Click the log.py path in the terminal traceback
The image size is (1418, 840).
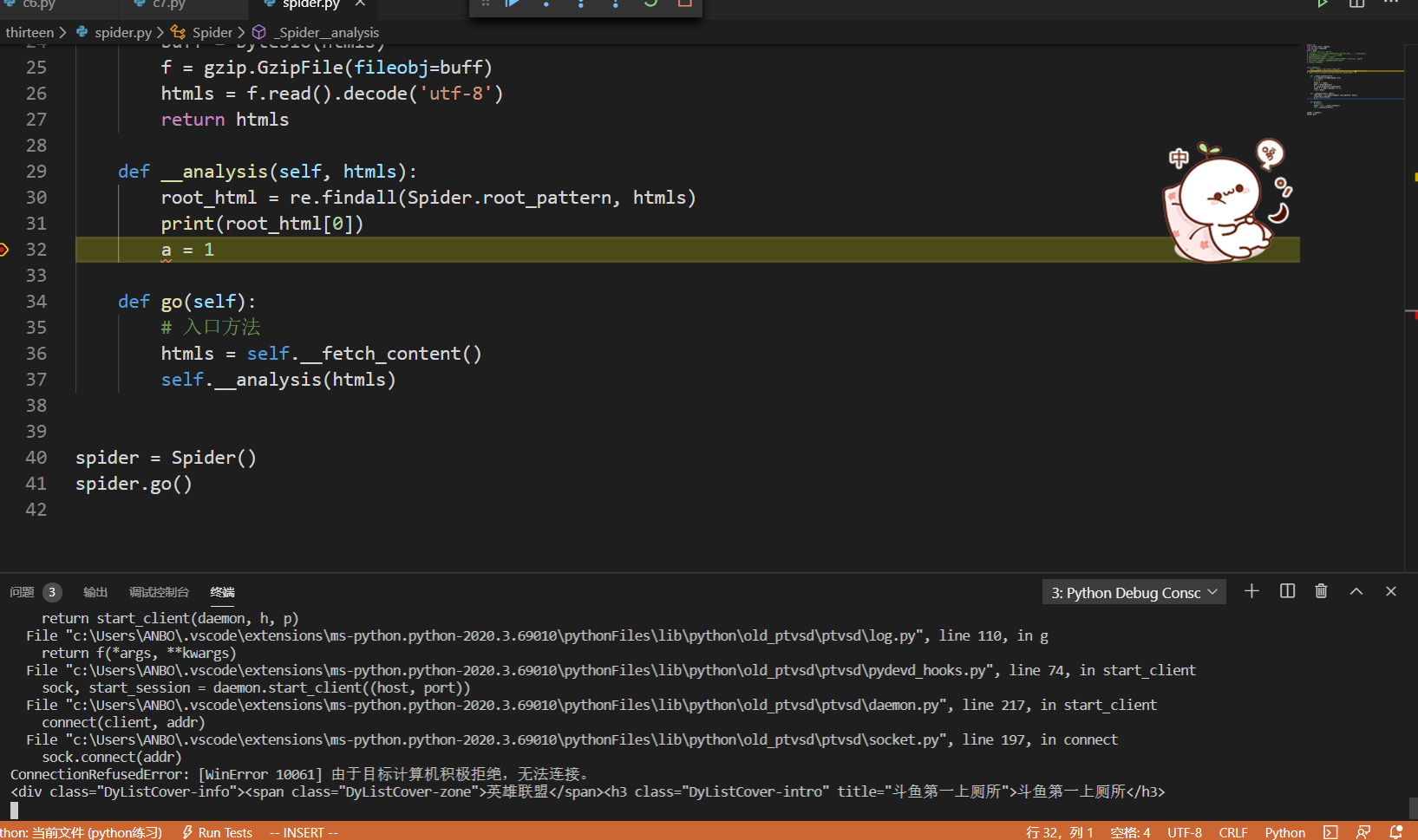coord(495,635)
